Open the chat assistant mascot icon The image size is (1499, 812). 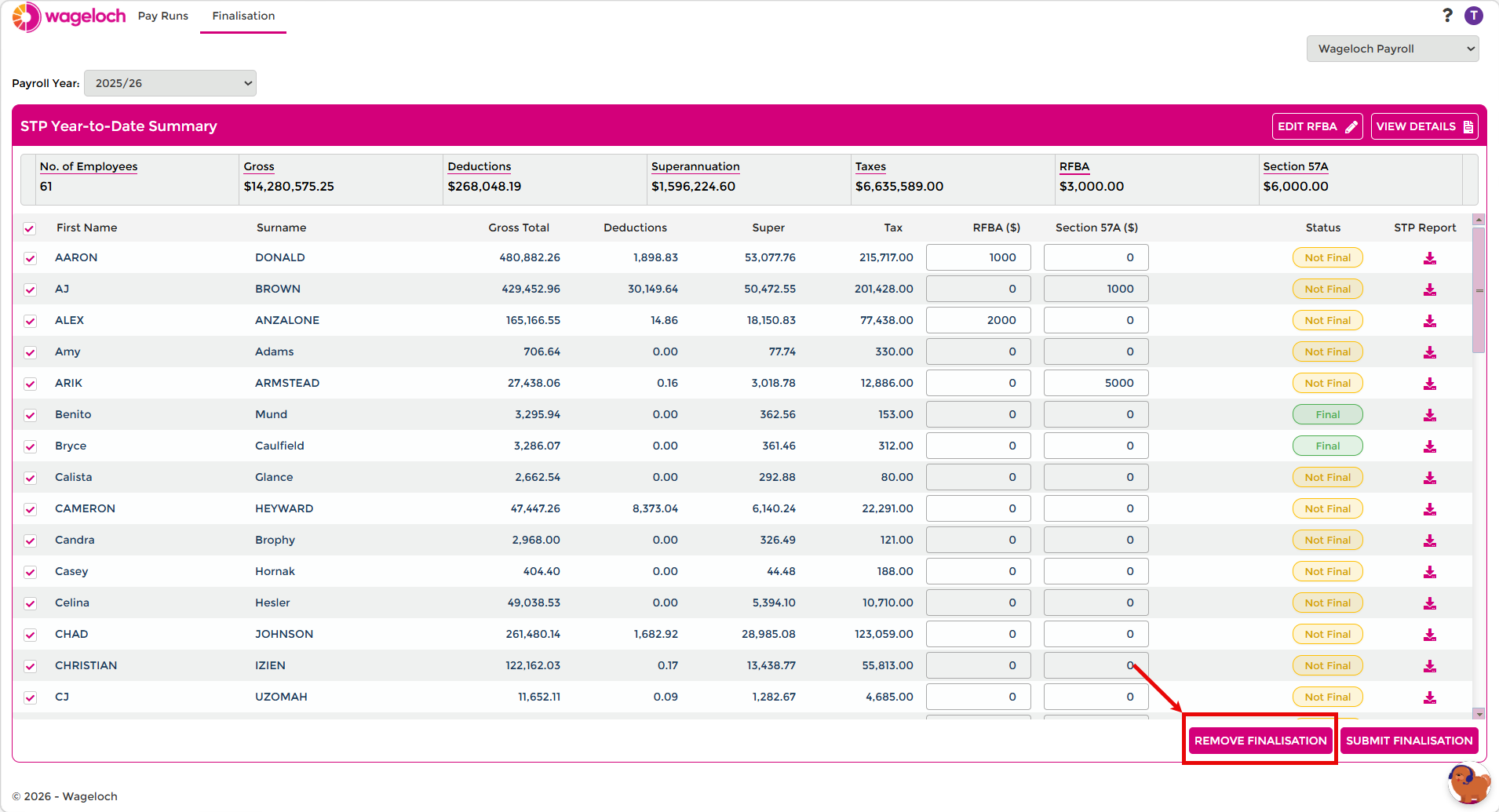1468,785
